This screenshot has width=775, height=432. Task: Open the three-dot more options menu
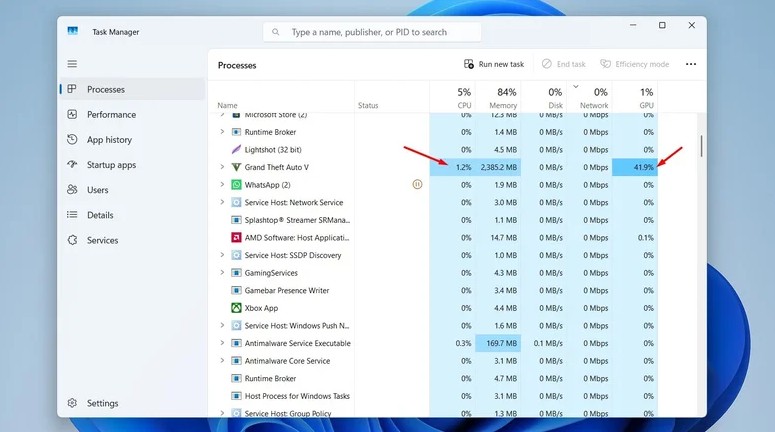[690, 64]
